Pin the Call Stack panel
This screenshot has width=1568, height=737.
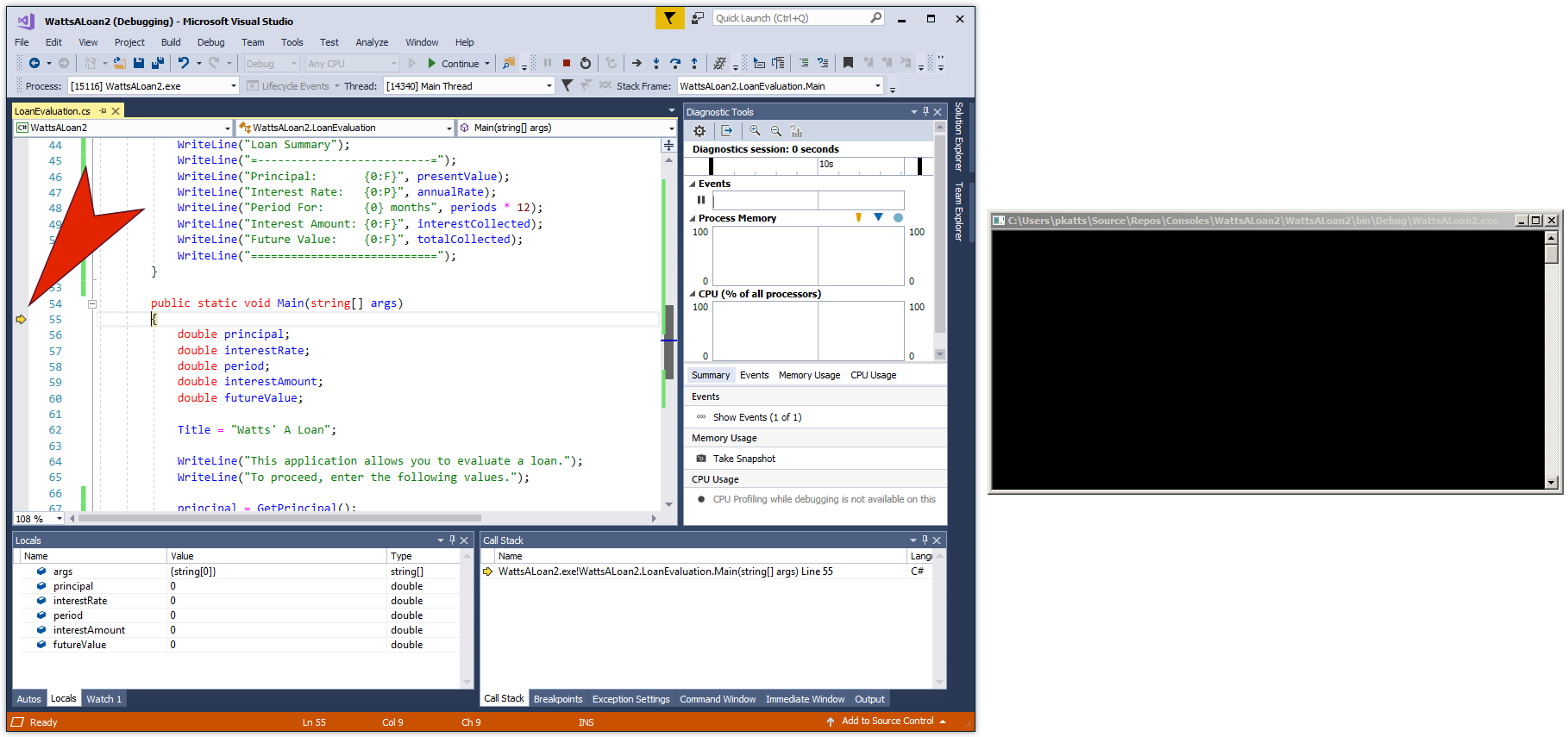[x=925, y=540]
